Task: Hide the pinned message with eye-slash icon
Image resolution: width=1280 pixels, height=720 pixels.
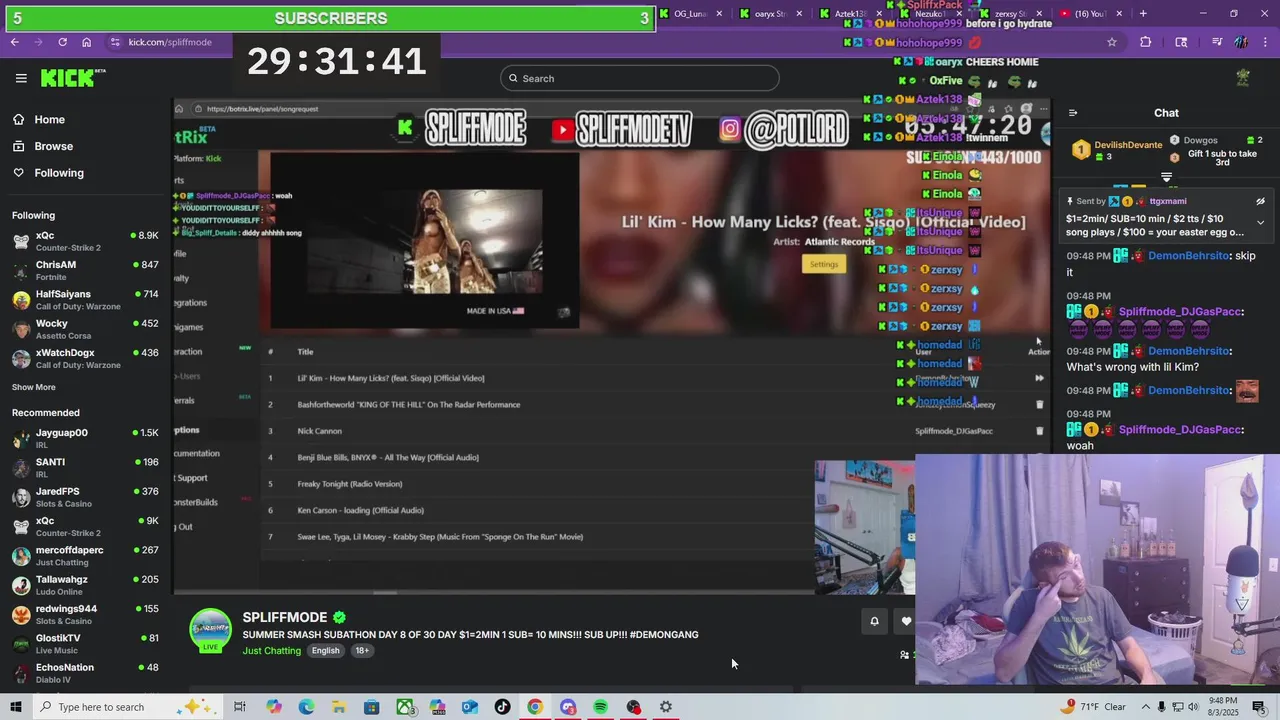Action: click(1260, 201)
